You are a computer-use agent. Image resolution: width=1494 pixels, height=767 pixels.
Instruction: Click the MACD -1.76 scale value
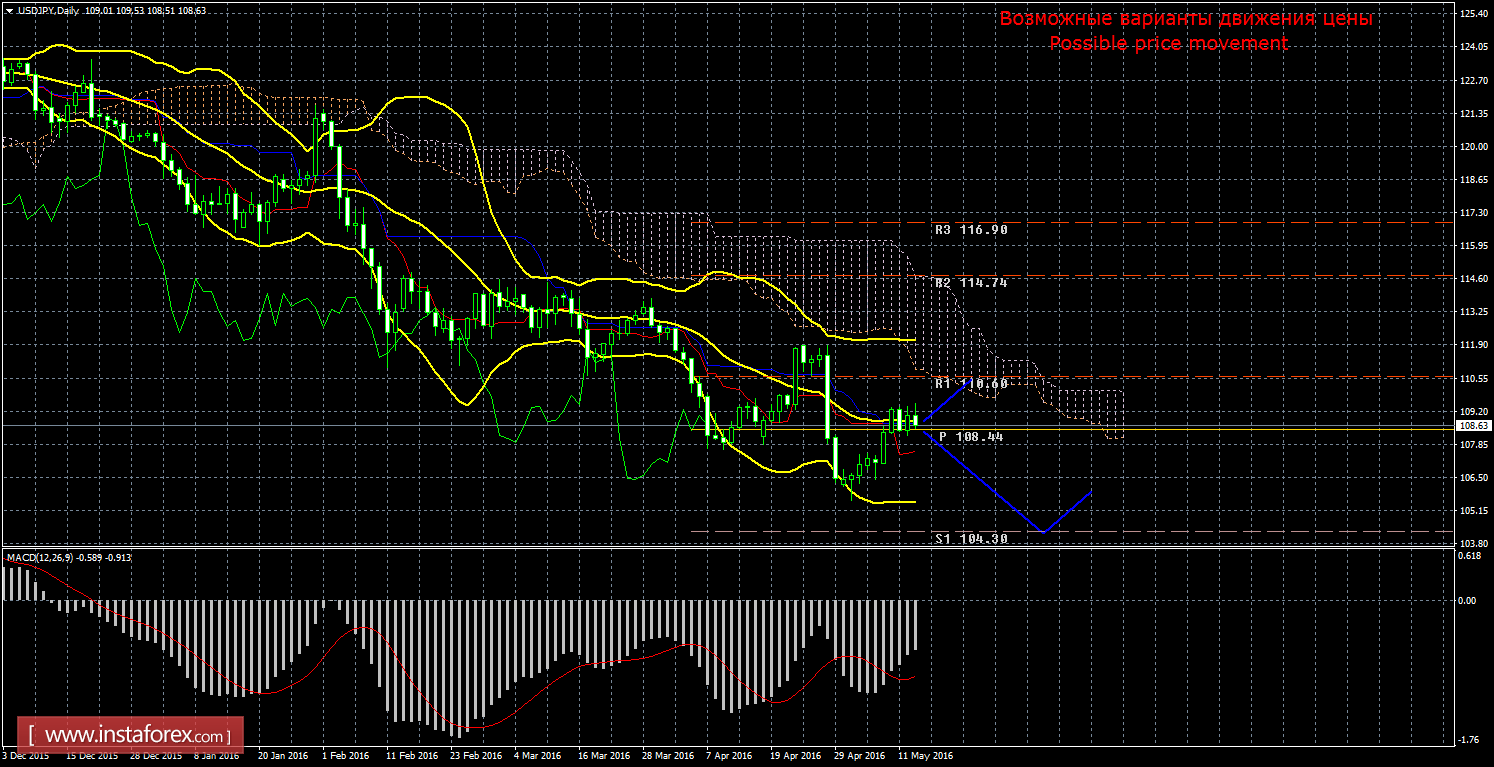click(1468, 740)
